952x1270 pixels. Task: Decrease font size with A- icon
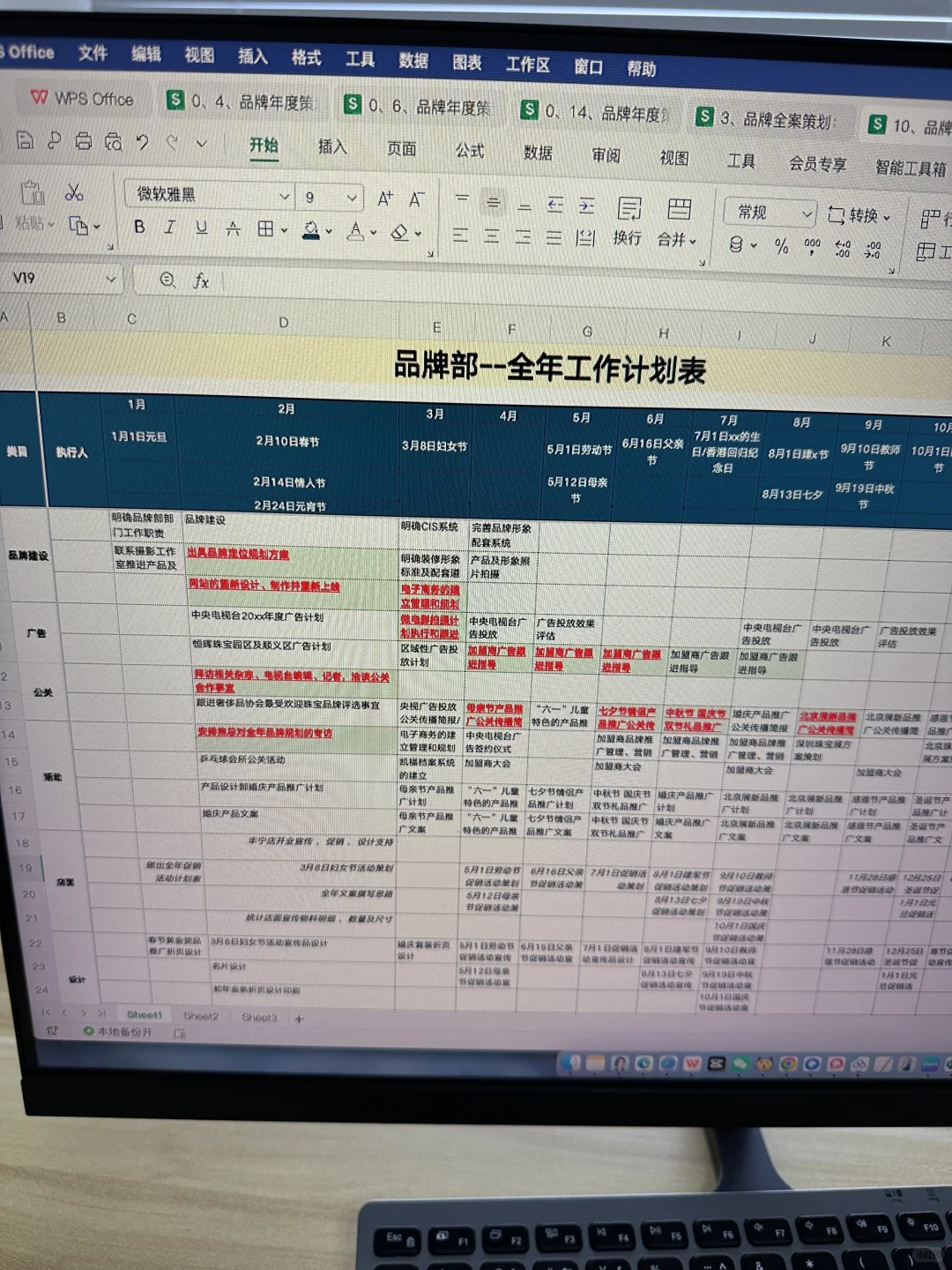(x=416, y=199)
